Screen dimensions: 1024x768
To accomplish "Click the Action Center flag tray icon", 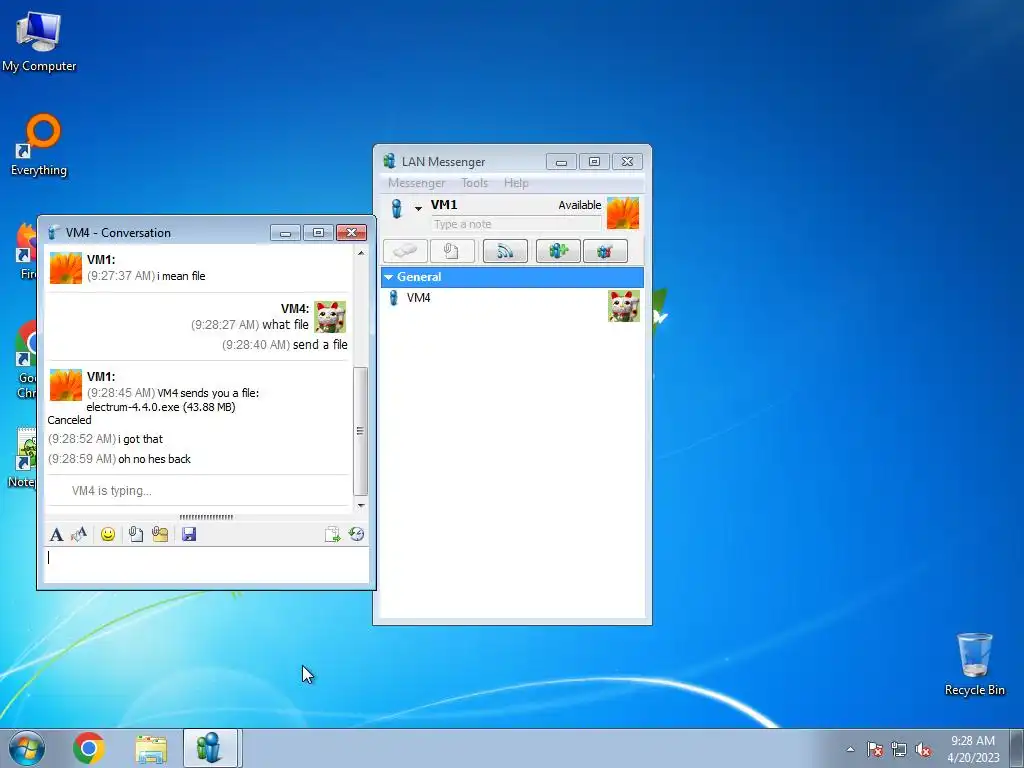I will [x=875, y=749].
